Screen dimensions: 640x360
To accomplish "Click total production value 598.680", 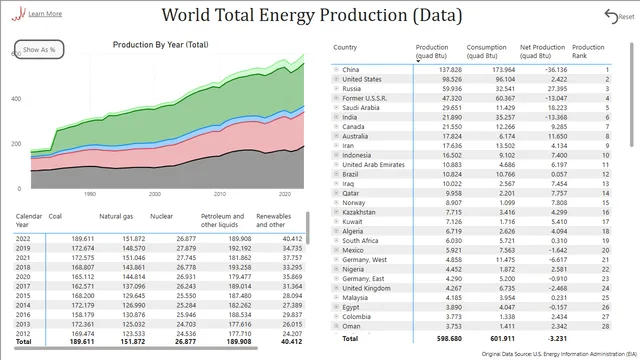I will [449, 338].
